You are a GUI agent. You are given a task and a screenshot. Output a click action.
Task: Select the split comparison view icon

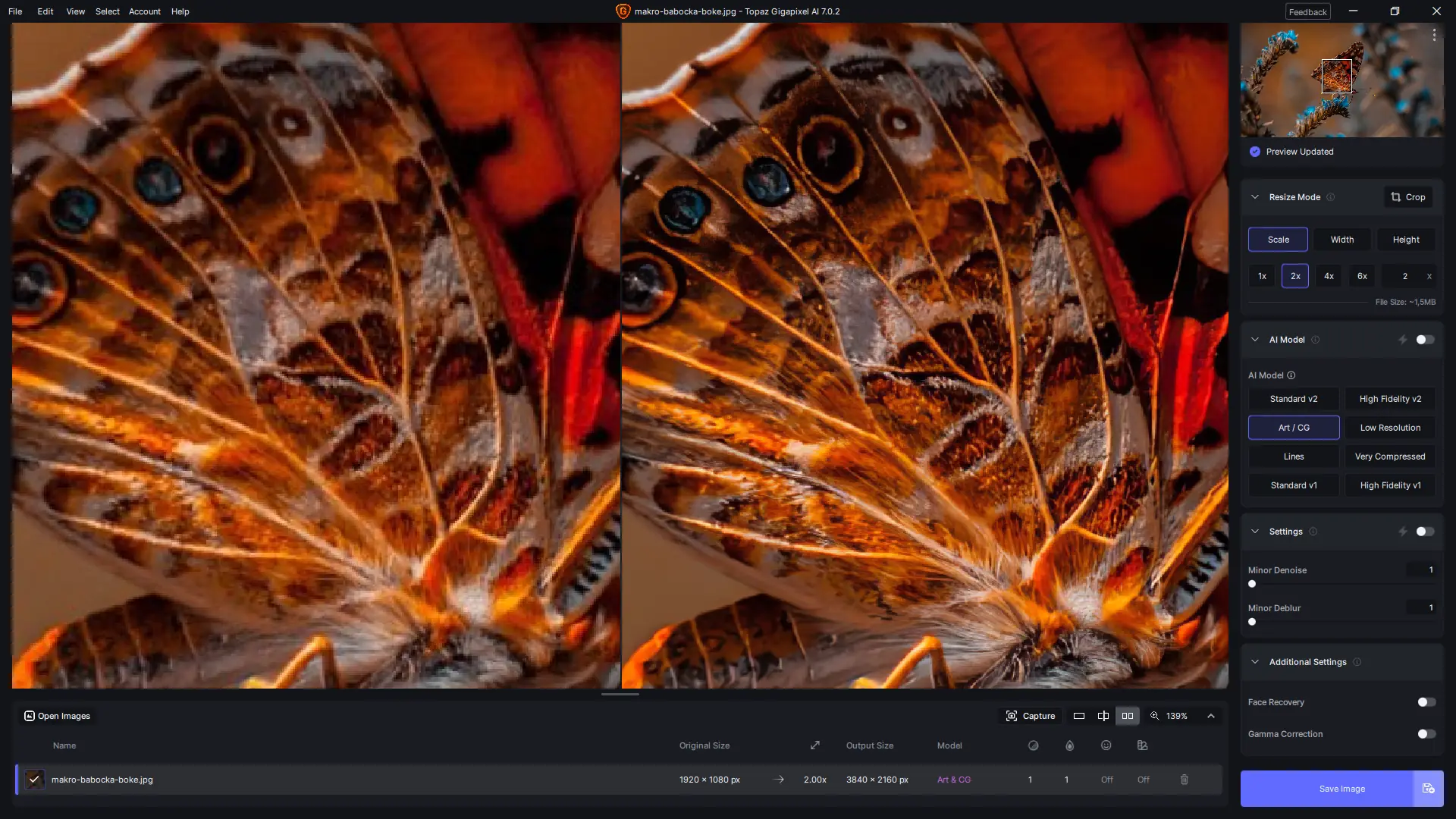1103,716
